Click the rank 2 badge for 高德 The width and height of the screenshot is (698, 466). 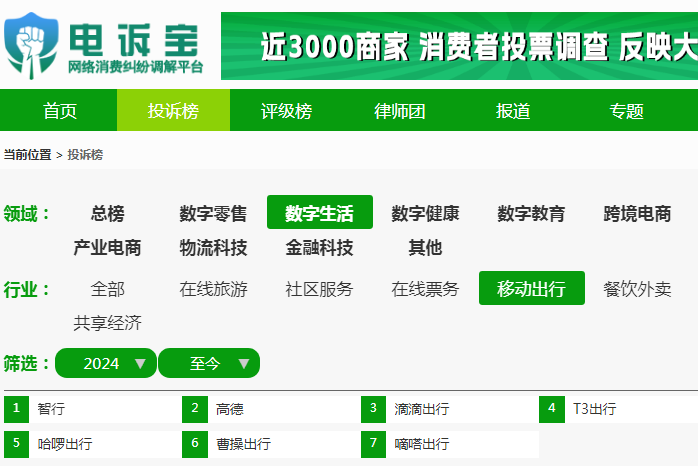[x=195, y=409]
